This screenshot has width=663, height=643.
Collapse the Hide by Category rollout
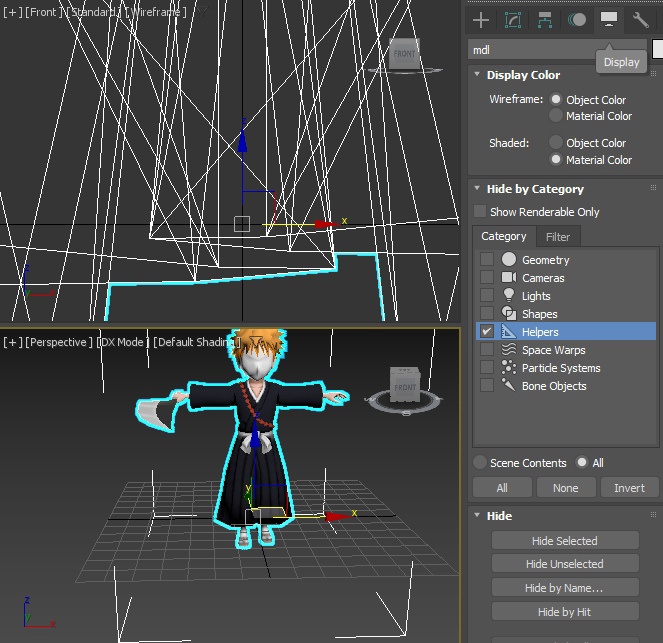point(477,189)
